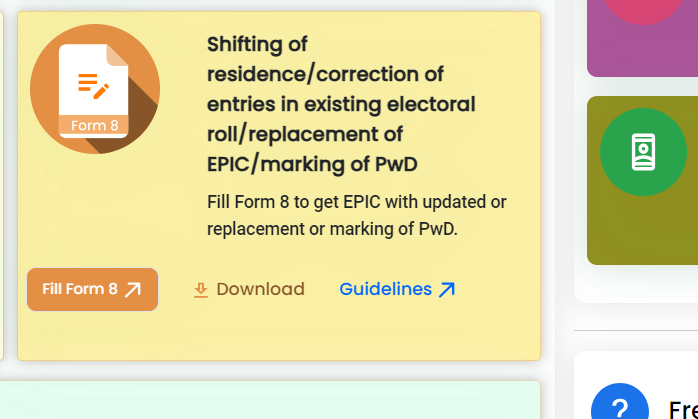This screenshot has height=419, width=698.
Task: Open the Guidelines link
Action: [386, 290]
